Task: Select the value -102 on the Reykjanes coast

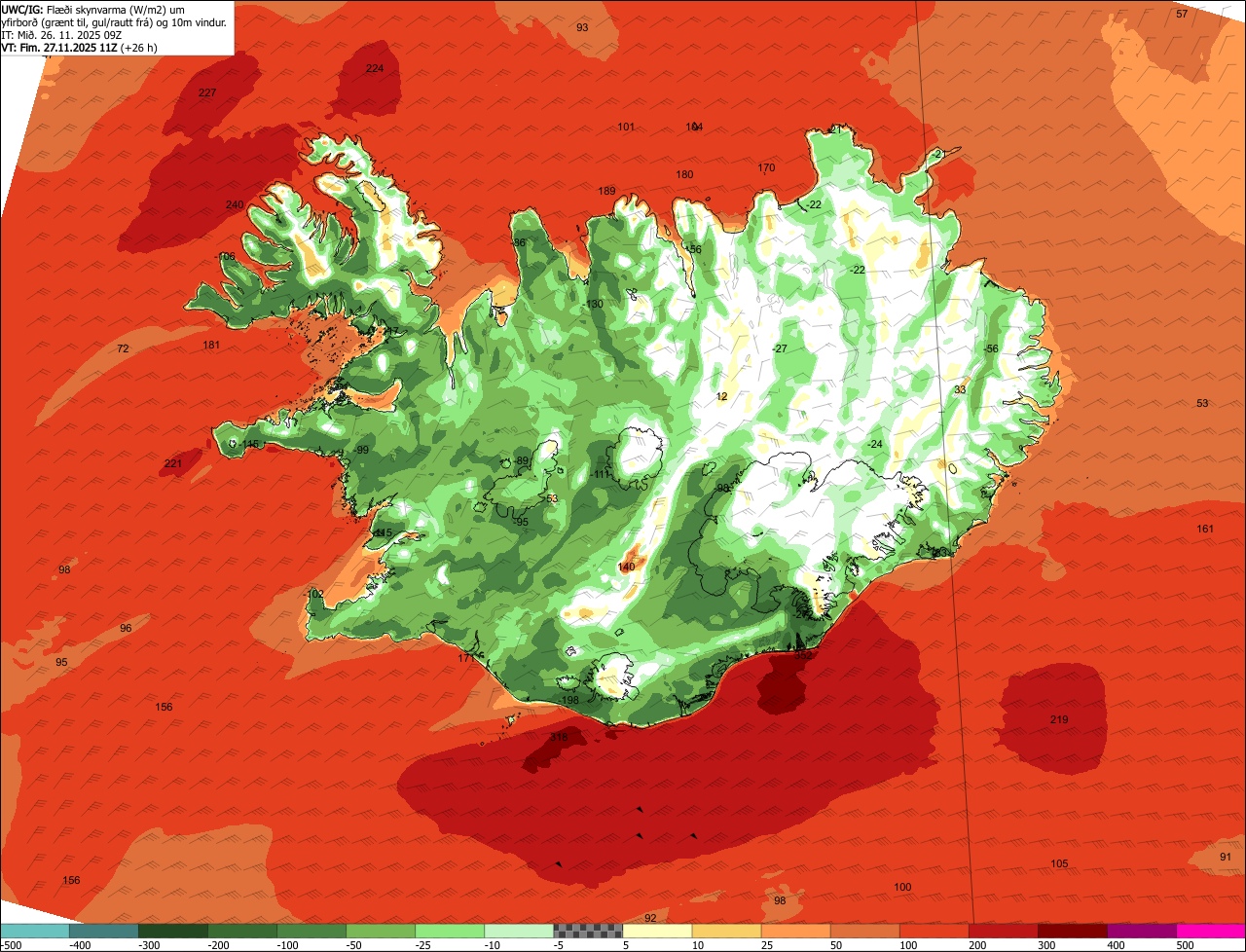Action: point(313,594)
